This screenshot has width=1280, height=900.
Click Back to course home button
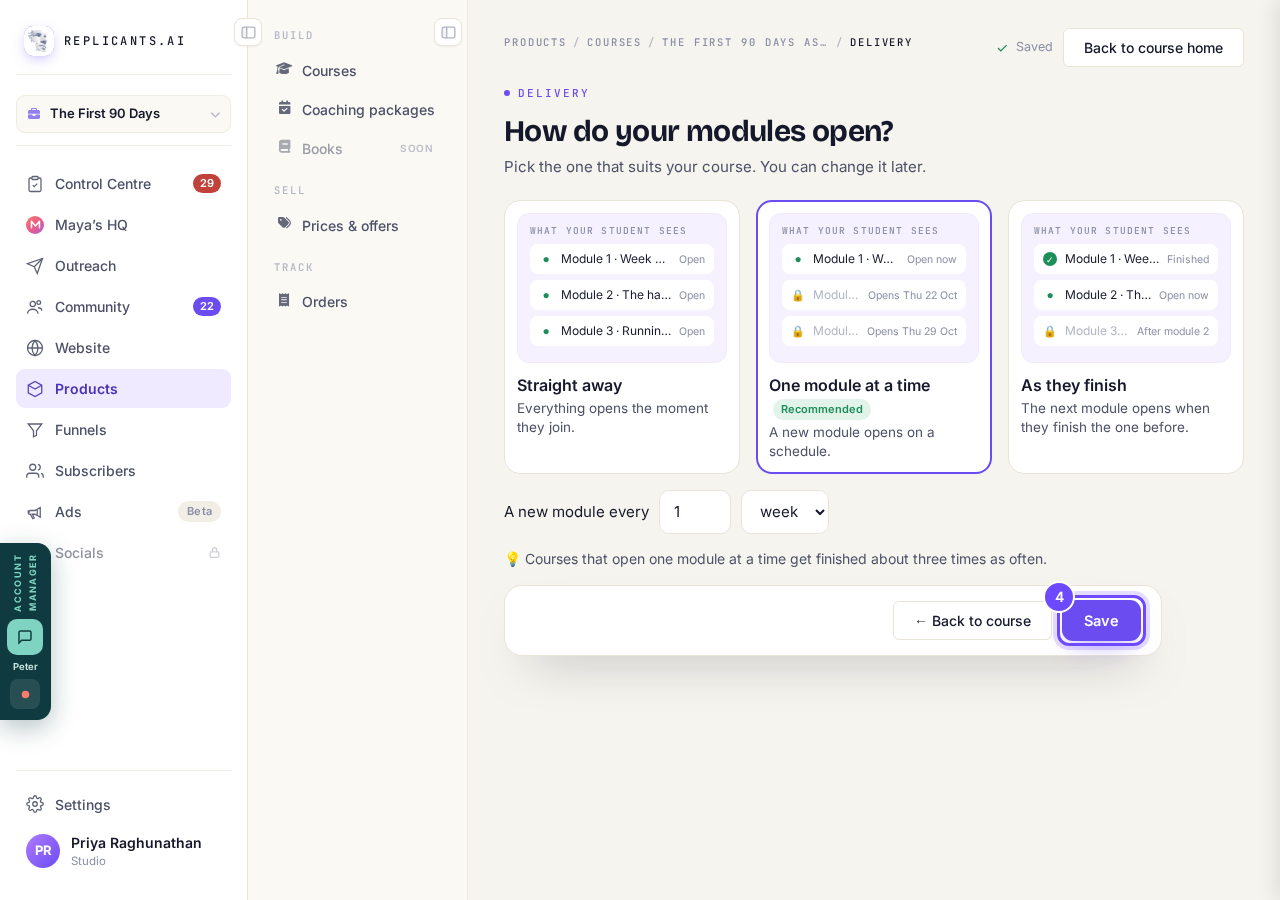point(1153,48)
